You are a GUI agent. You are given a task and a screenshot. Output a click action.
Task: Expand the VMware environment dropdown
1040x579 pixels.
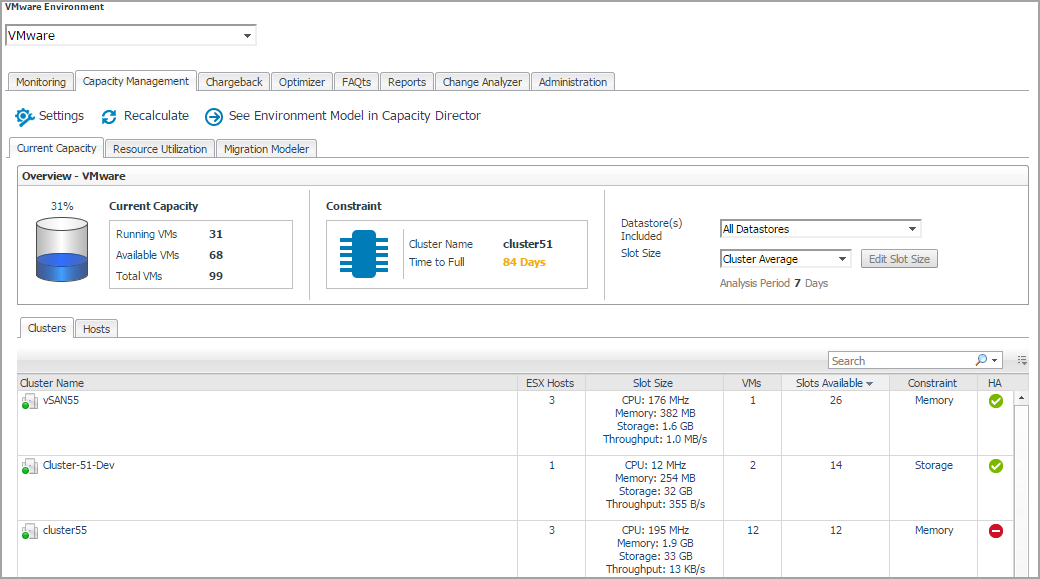tap(247, 36)
